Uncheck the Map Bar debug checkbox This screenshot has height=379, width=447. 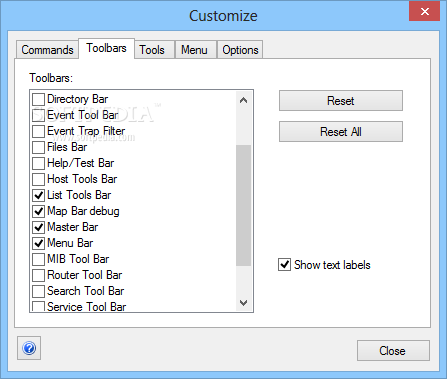click(38, 211)
